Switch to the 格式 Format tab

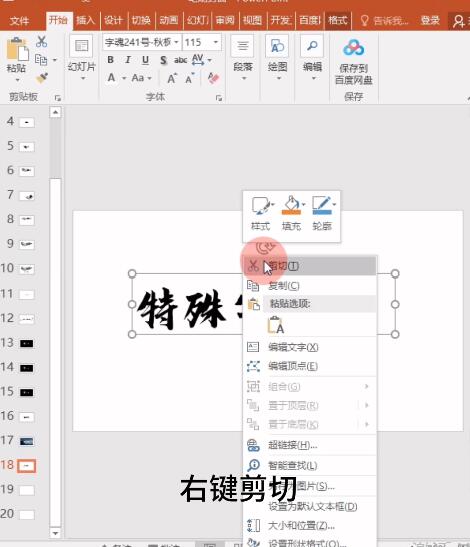pyautogui.click(x=337, y=20)
